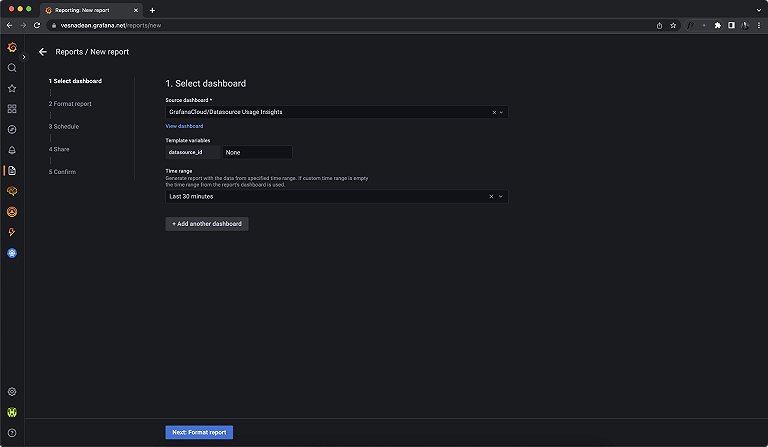Open the Grafana search icon in sidebar
The width and height of the screenshot is (768, 447).
point(12,68)
